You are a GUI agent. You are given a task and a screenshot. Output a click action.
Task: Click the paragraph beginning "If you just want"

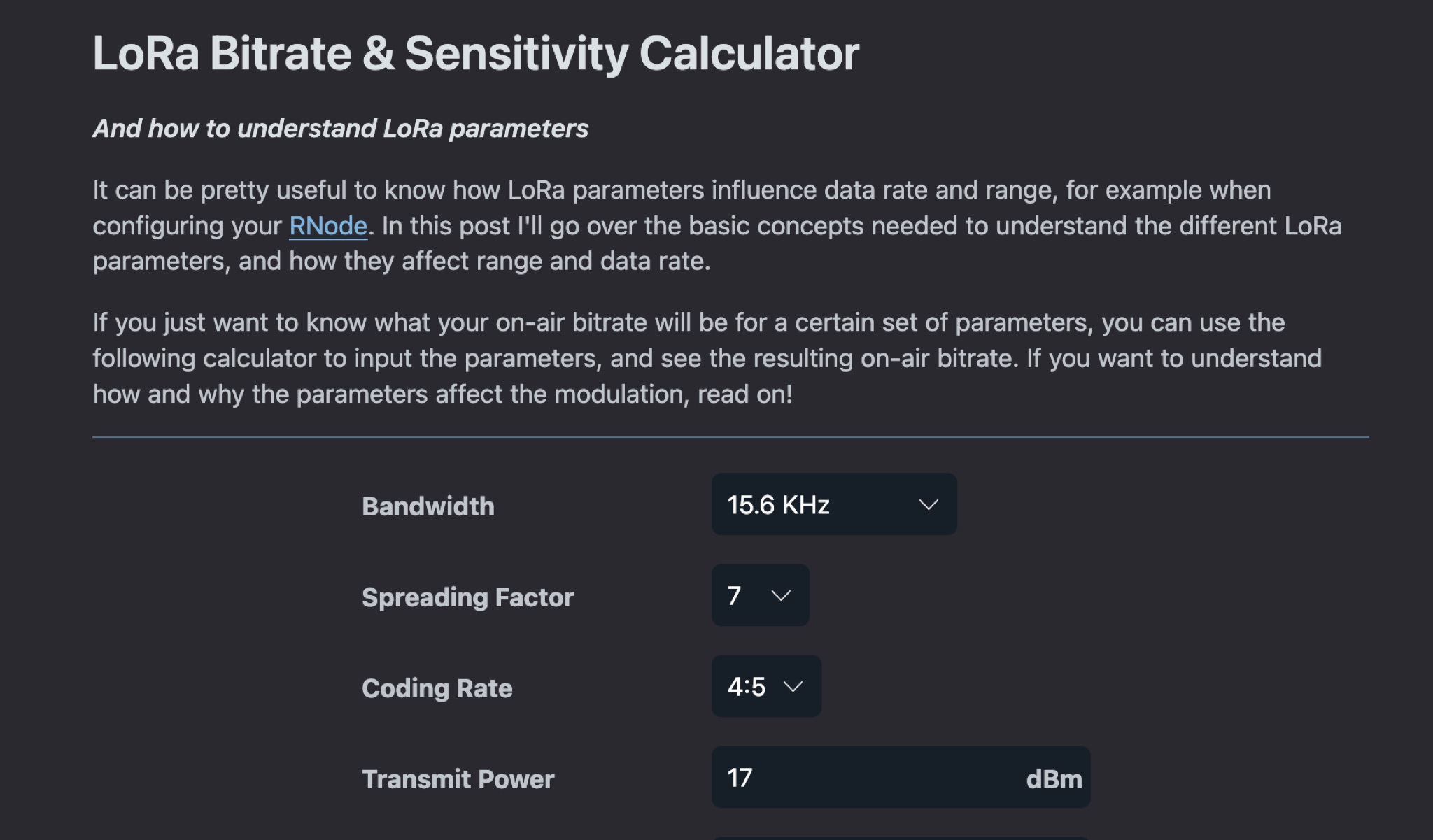[x=707, y=358]
